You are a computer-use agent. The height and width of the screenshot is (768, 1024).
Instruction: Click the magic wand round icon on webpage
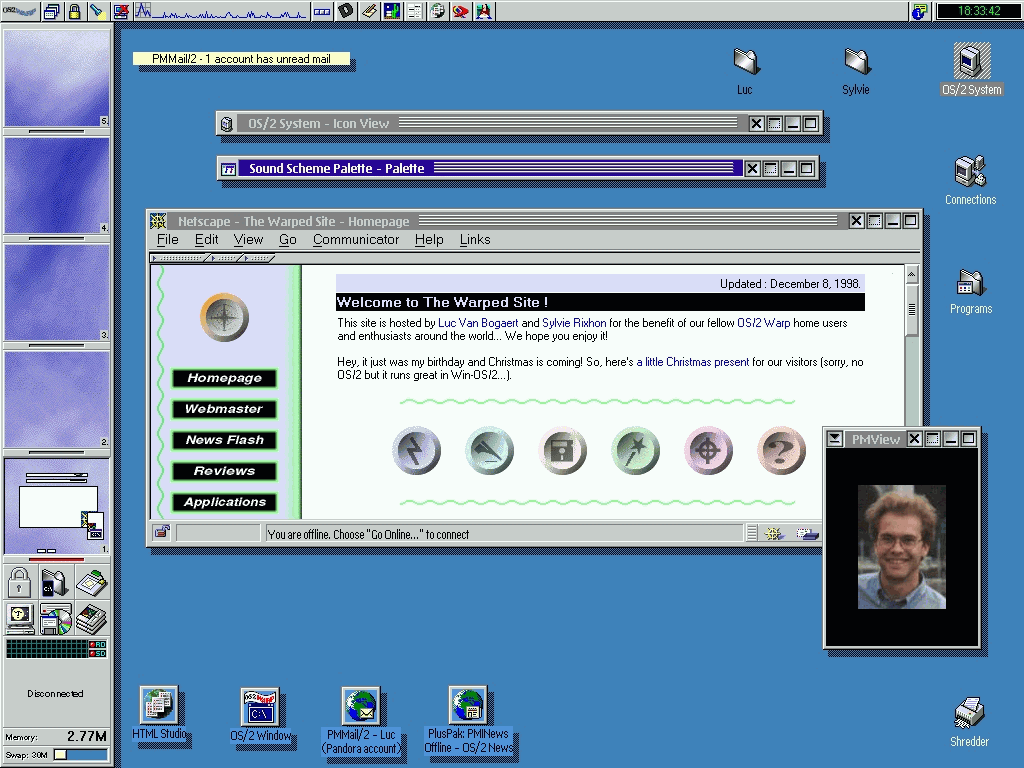tap(635, 451)
